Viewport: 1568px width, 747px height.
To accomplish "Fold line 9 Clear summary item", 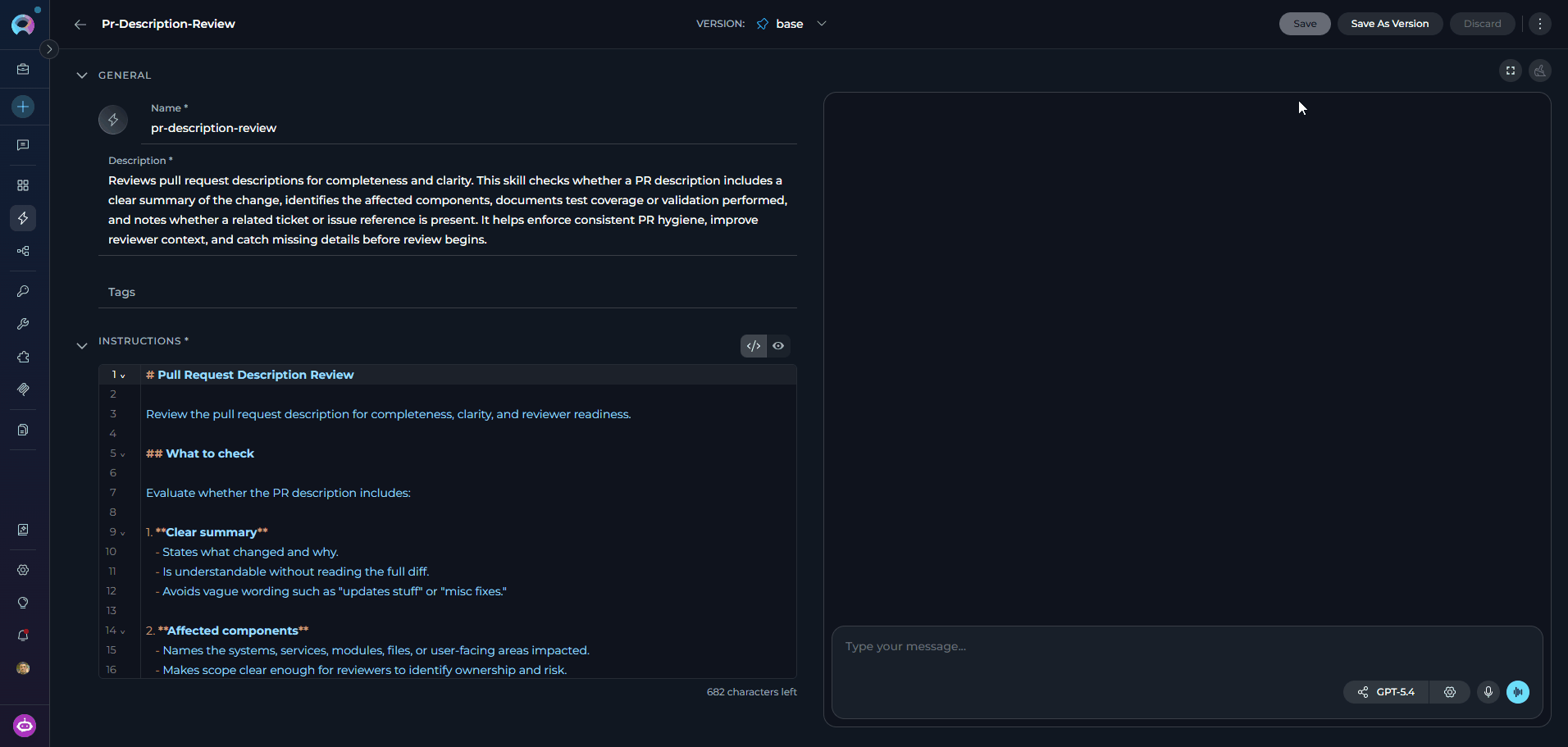I will [x=123, y=533].
